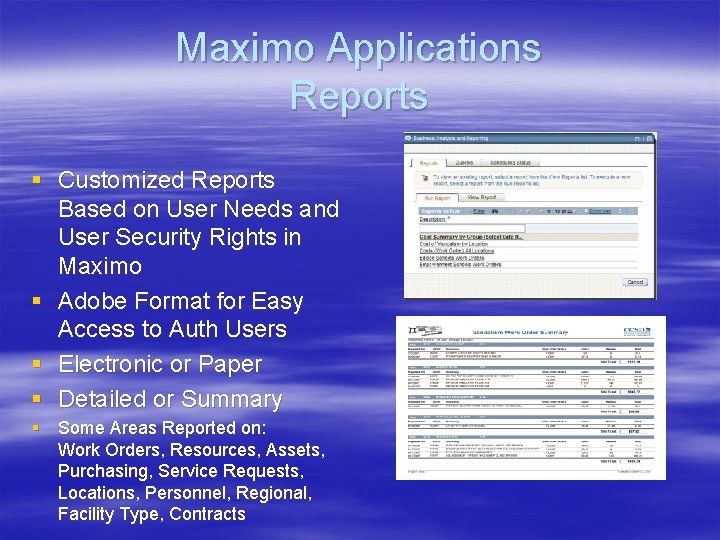
Task: Open the Costs (Work Order) All Locations report
Action: (x=456, y=251)
